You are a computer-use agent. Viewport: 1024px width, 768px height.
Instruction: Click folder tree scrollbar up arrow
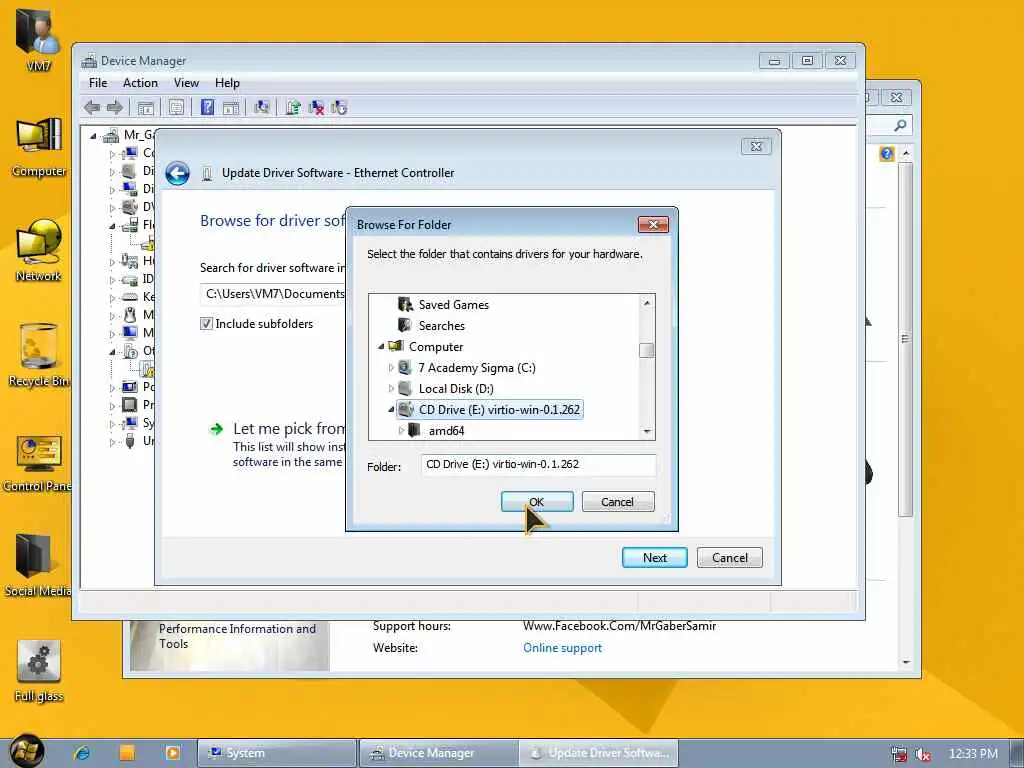(647, 303)
